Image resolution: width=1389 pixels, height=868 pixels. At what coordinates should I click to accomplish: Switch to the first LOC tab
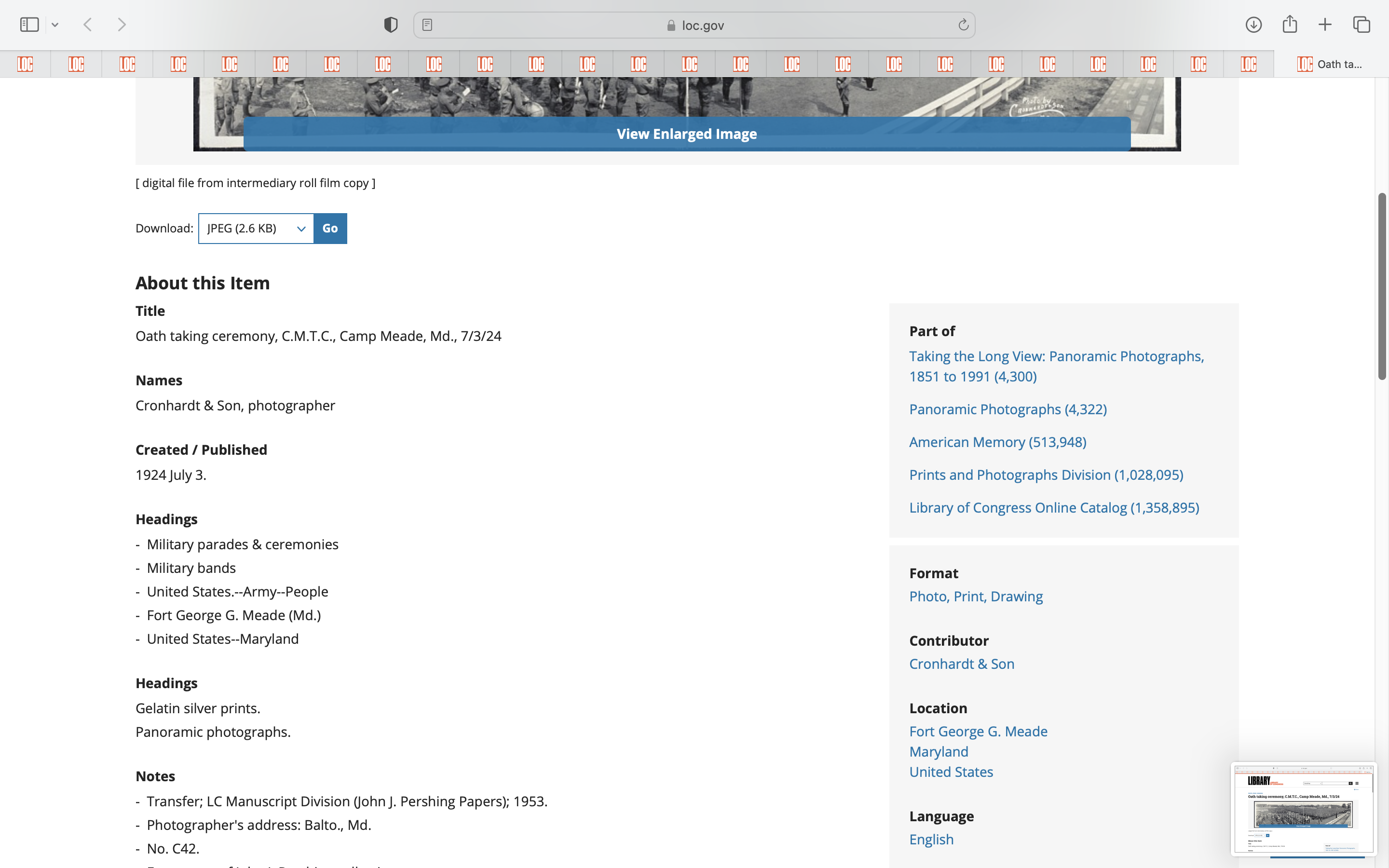pyautogui.click(x=25, y=64)
